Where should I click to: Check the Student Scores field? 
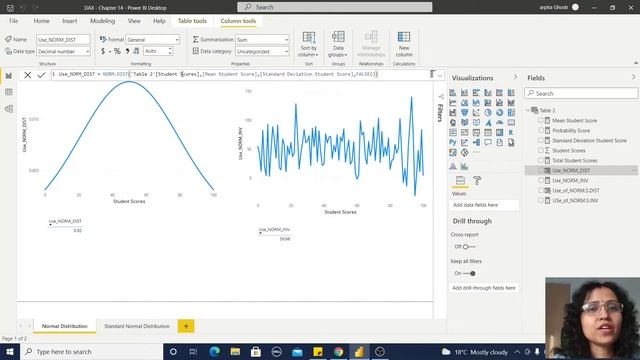coord(541,150)
